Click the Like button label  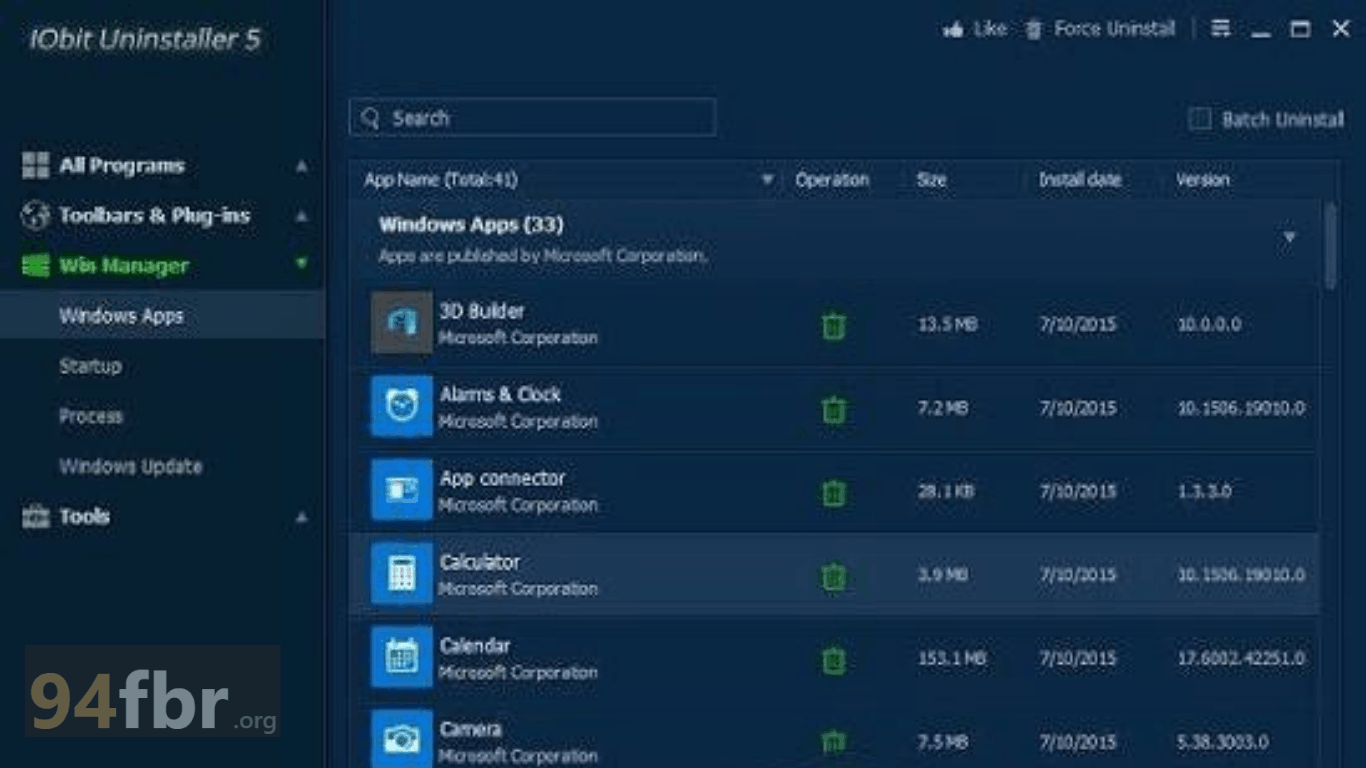tap(990, 29)
